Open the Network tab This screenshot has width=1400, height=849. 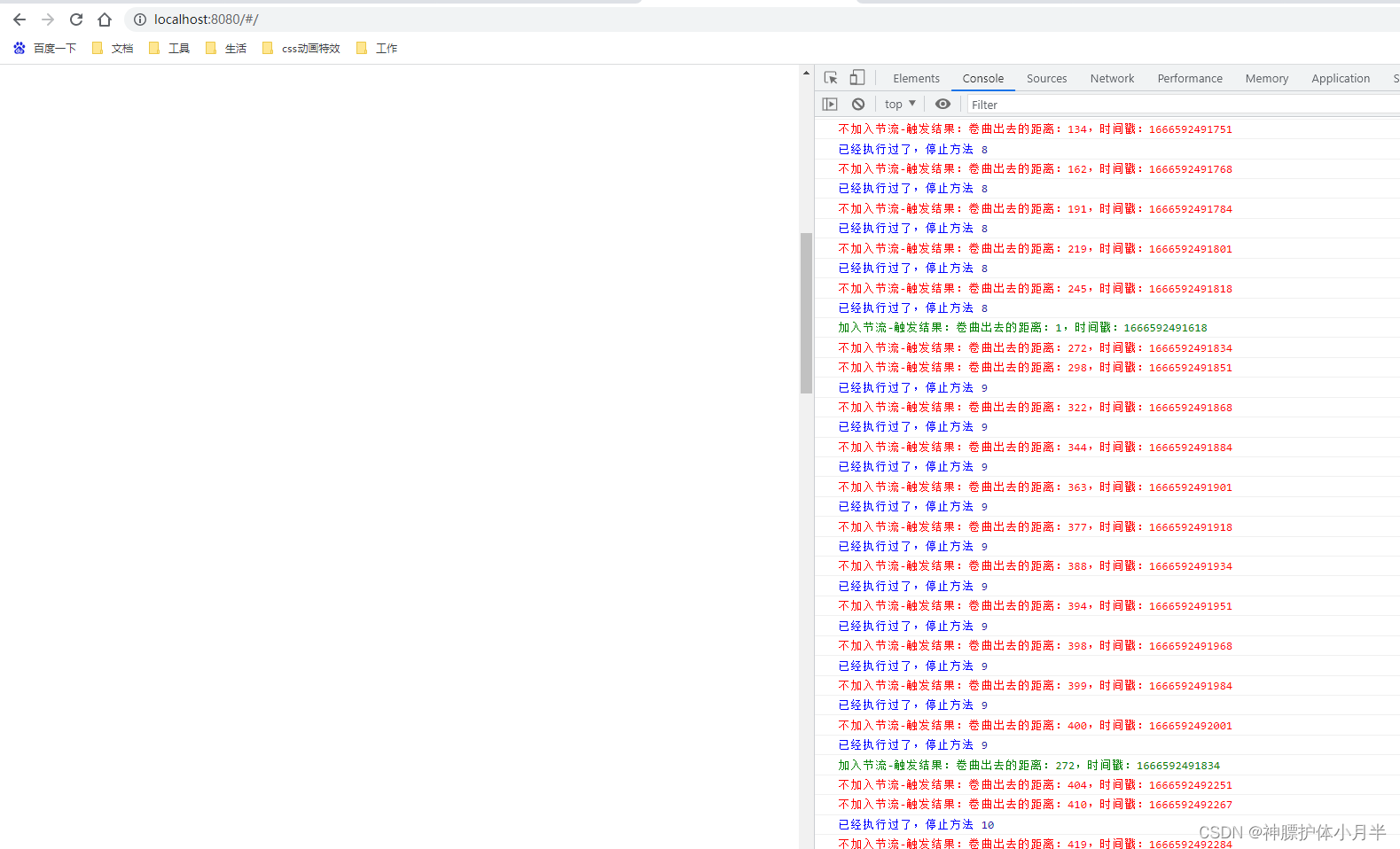[1112, 79]
